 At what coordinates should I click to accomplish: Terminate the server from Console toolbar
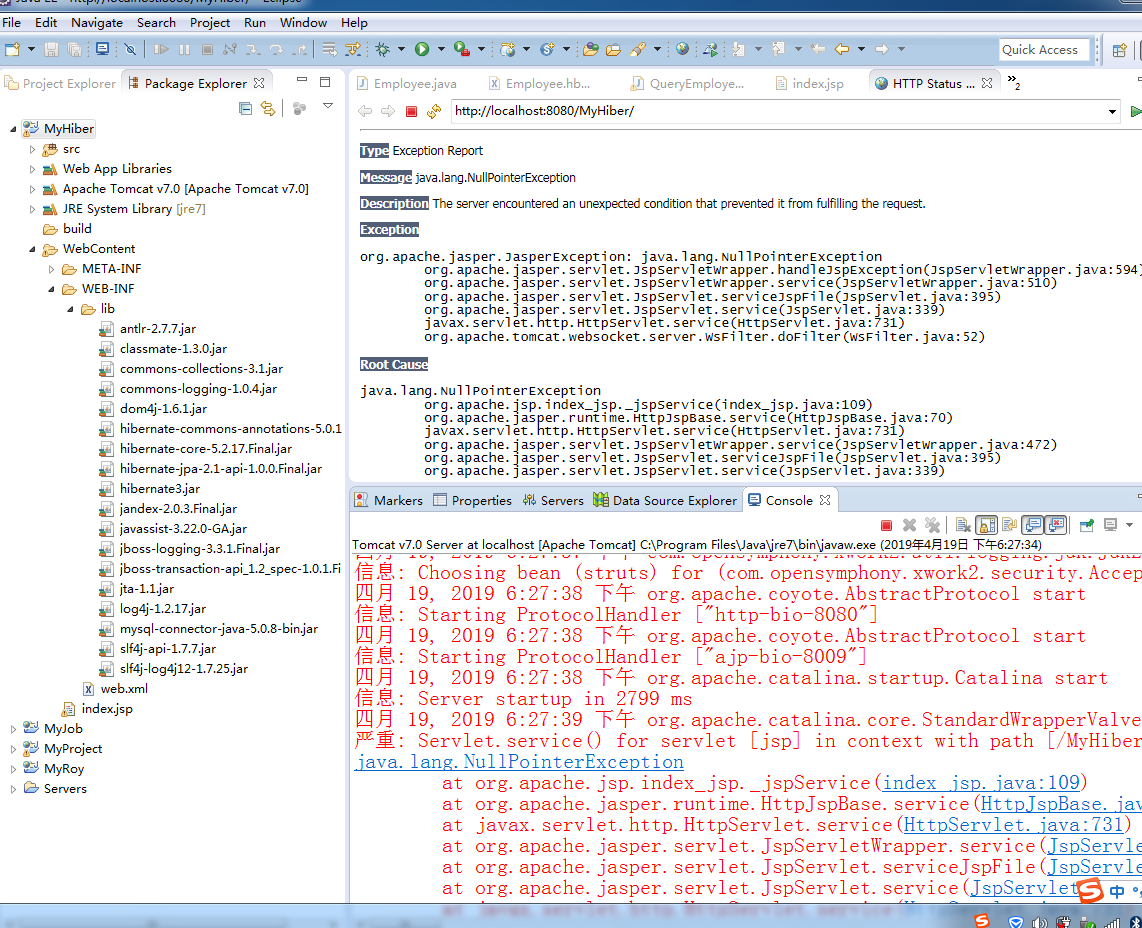click(x=886, y=525)
